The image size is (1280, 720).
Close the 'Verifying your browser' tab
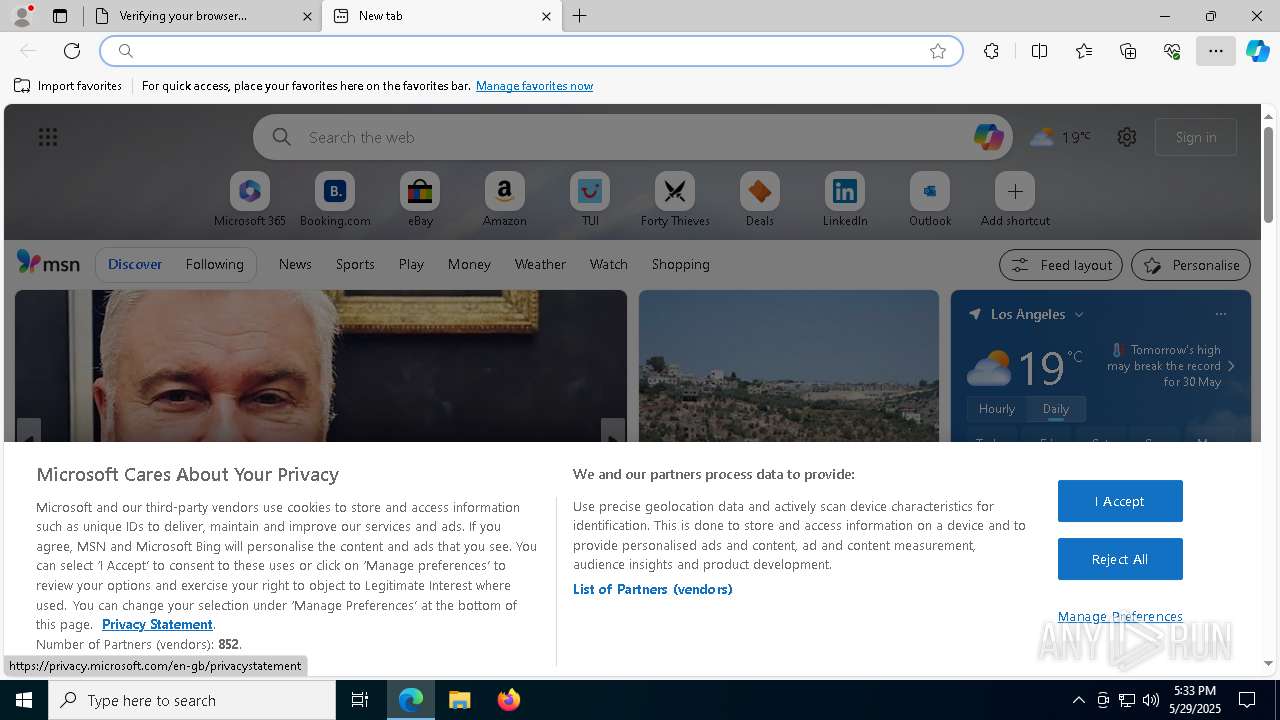pyautogui.click(x=308, y=16)
